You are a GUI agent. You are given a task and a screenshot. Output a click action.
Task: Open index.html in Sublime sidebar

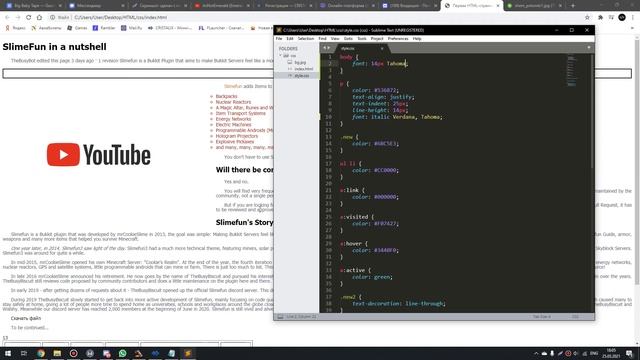click(x=304, y=69)
